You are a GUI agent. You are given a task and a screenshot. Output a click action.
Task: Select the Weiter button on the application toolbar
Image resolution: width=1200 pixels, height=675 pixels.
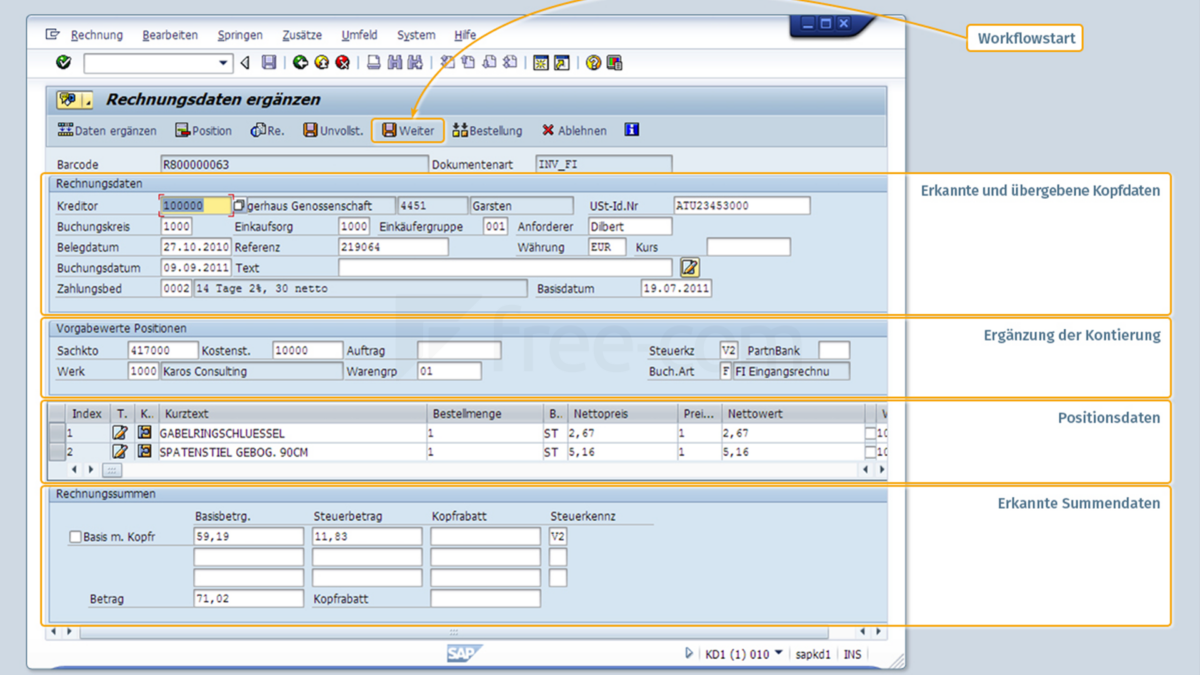pyautogui.click(x=407, y=130)
